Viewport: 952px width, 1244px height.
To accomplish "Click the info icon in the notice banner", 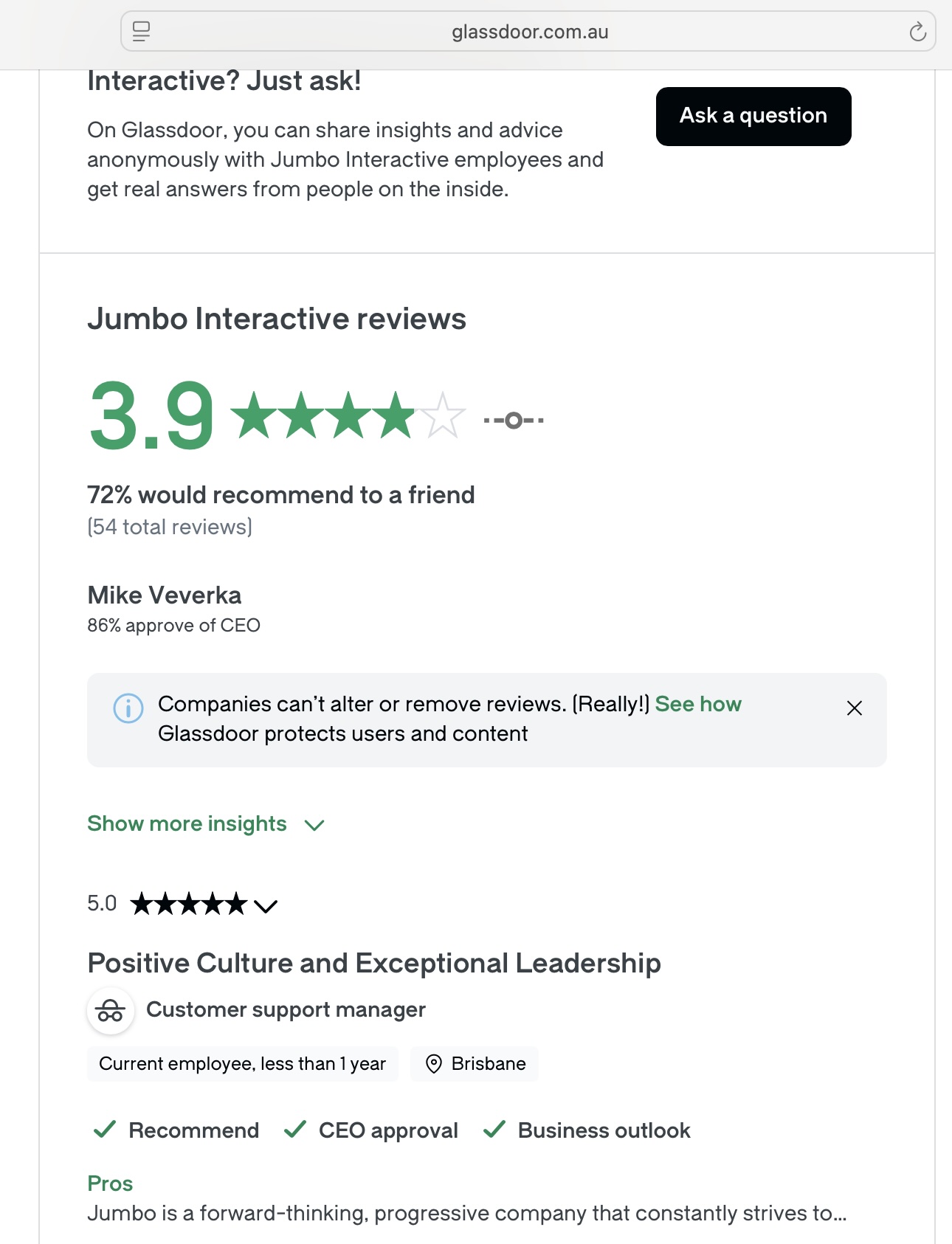I will pyautogui.click(x=128, y=708).
